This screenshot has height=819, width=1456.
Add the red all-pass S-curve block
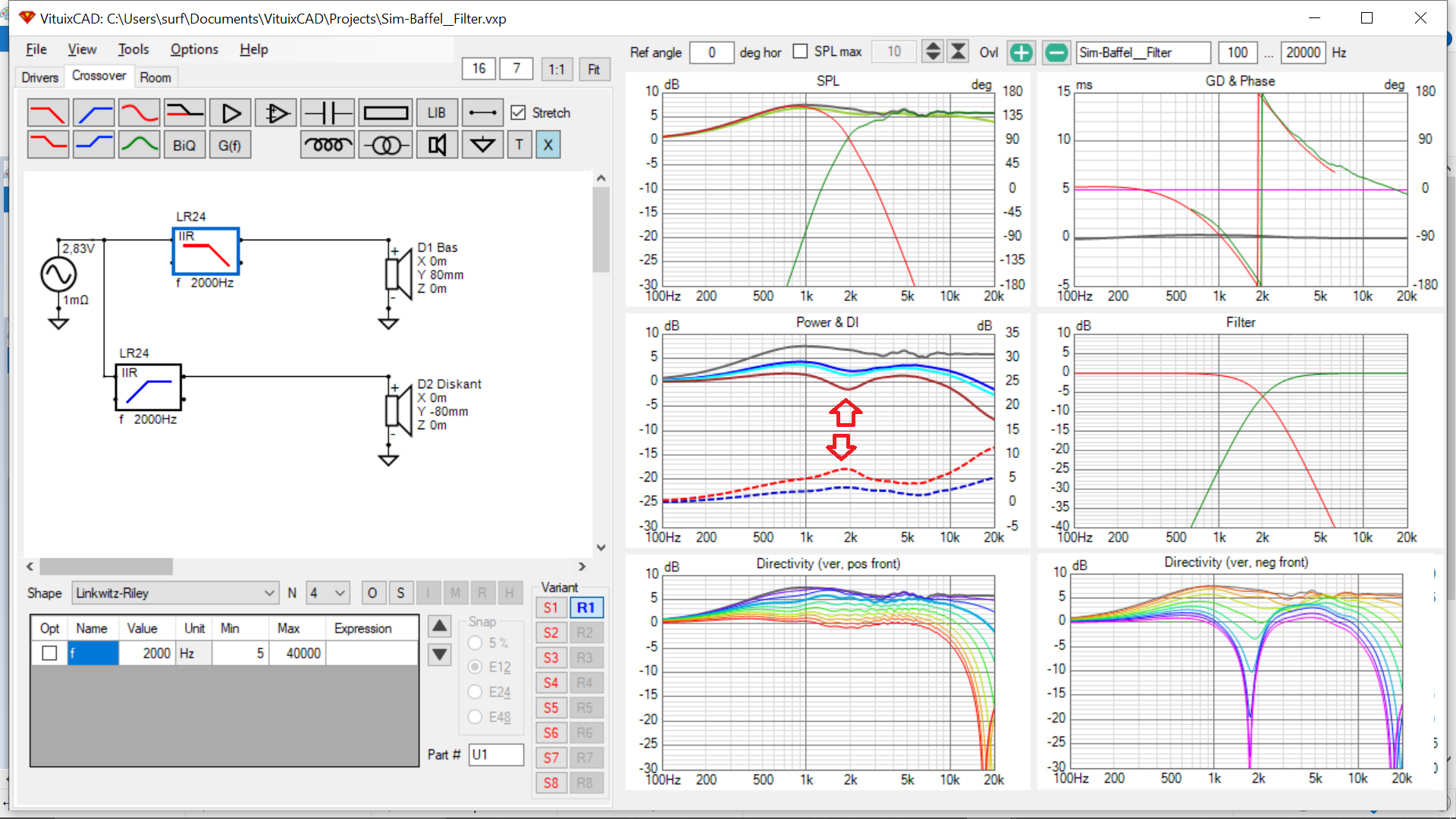tap(139, 113)
